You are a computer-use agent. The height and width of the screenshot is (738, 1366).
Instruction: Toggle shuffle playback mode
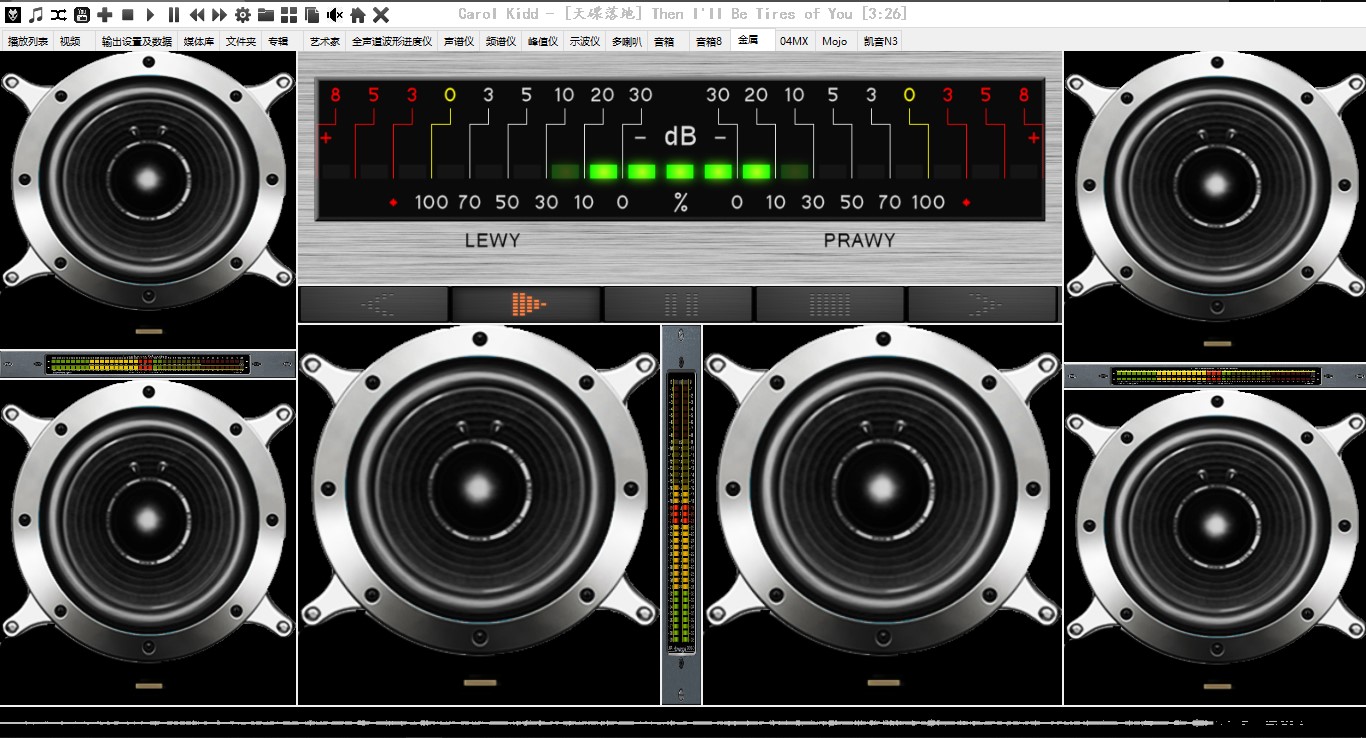(x=59, y=15)
